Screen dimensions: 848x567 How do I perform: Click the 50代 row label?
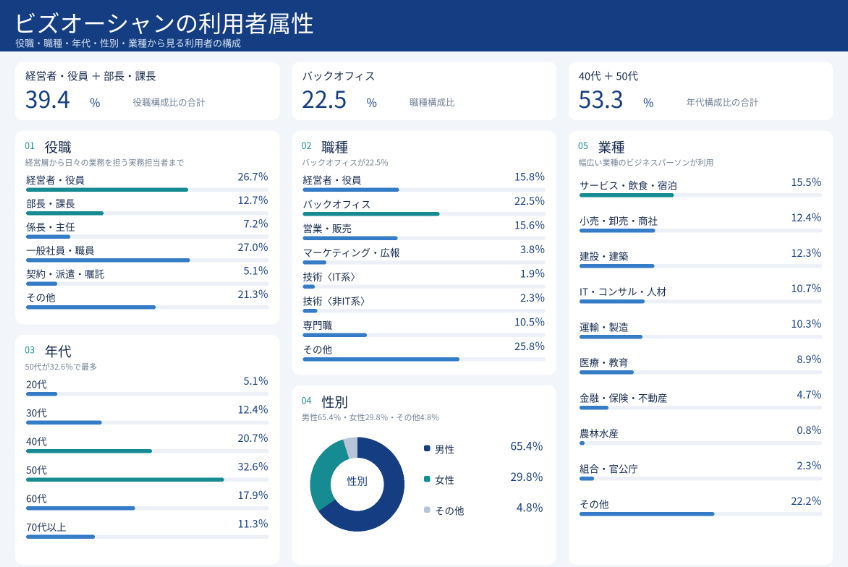36,470
